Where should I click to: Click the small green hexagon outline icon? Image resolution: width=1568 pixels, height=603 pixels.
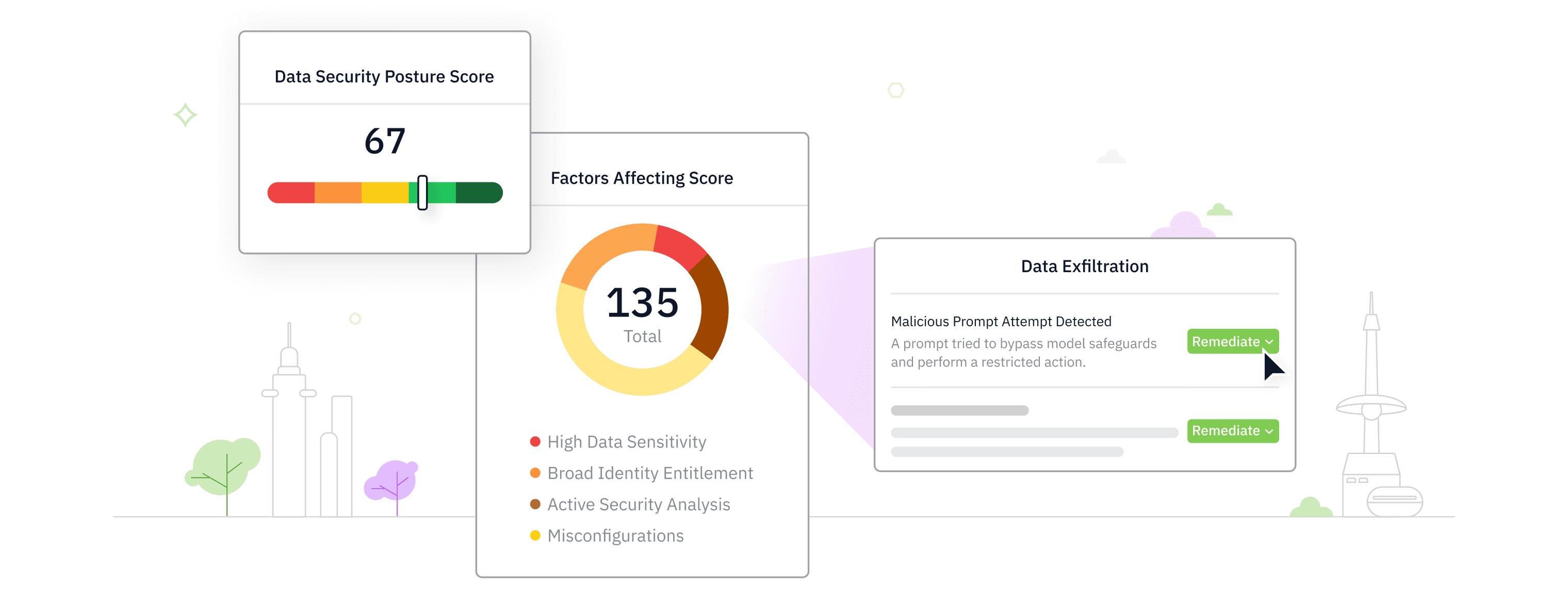click(895, 91)
